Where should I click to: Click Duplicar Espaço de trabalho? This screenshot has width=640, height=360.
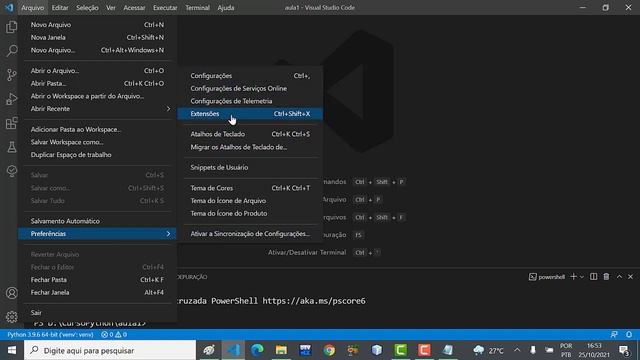click(x=98, y=155)
